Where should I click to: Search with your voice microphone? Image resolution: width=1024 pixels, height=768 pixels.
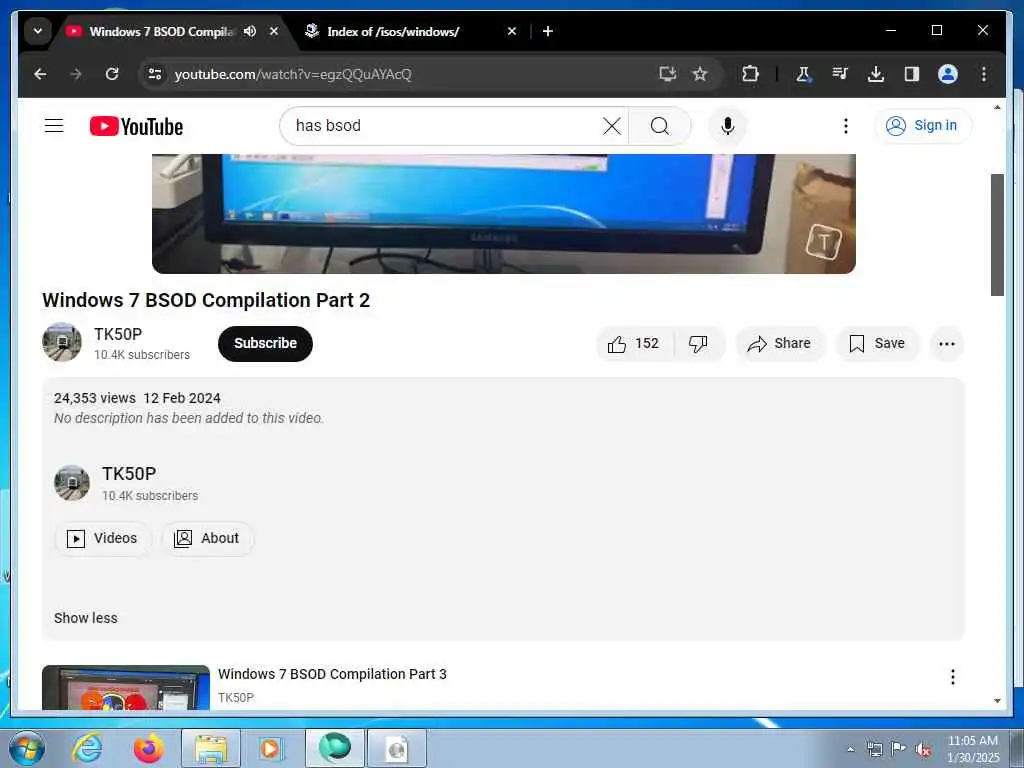(728, 125)
